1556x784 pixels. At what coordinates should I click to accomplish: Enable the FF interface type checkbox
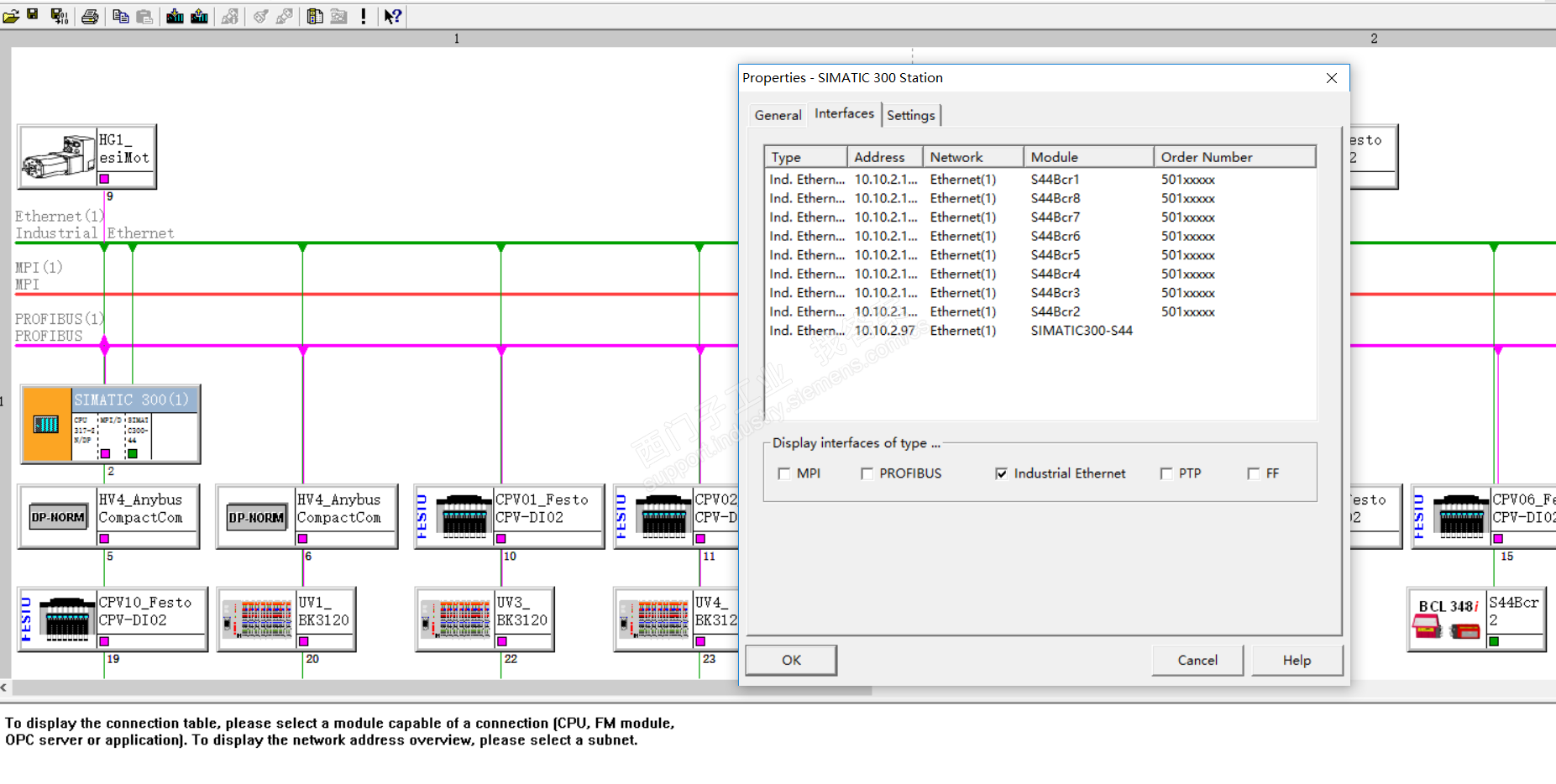[x=1253, y=473]
